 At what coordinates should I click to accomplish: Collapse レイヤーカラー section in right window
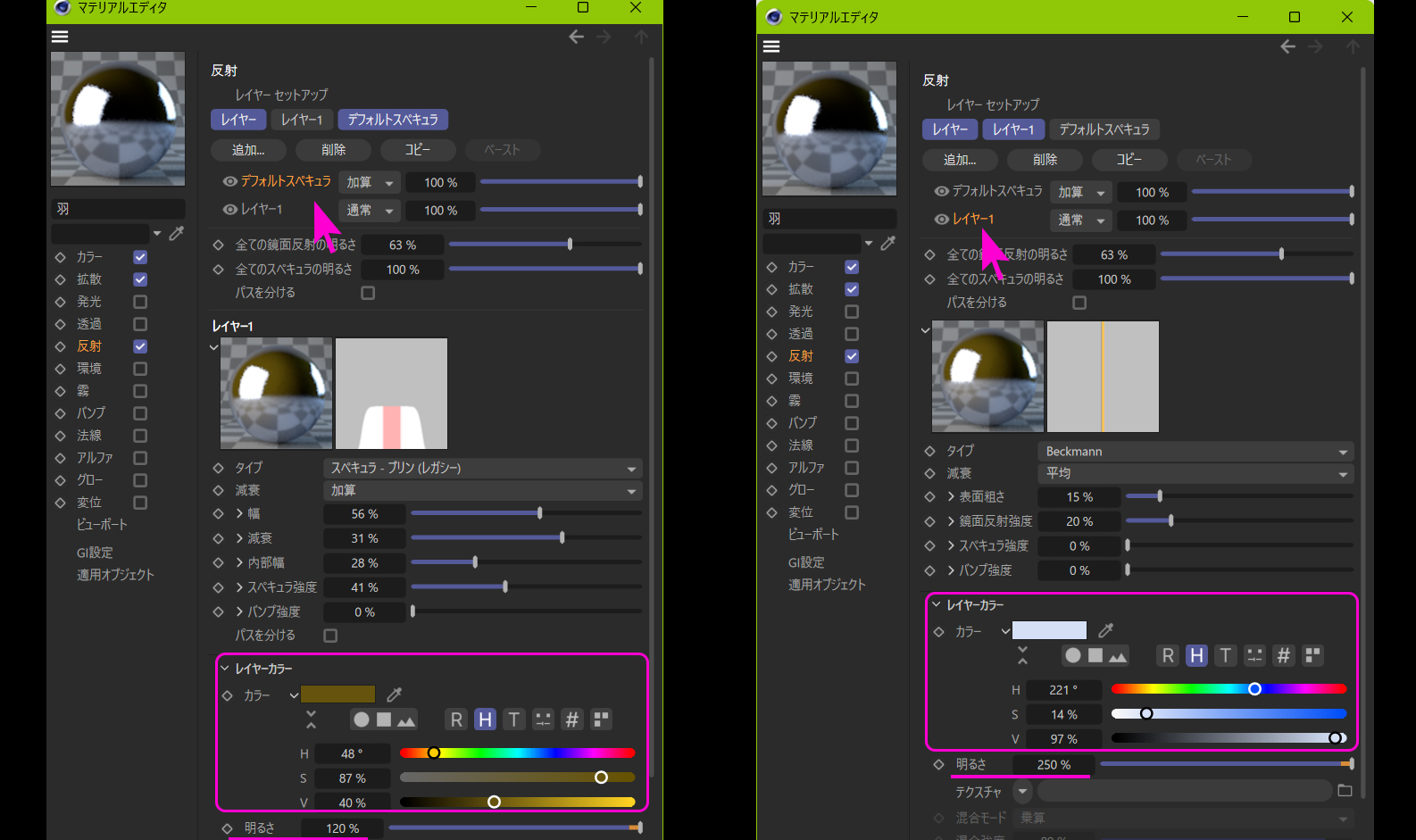coord(937,605)
